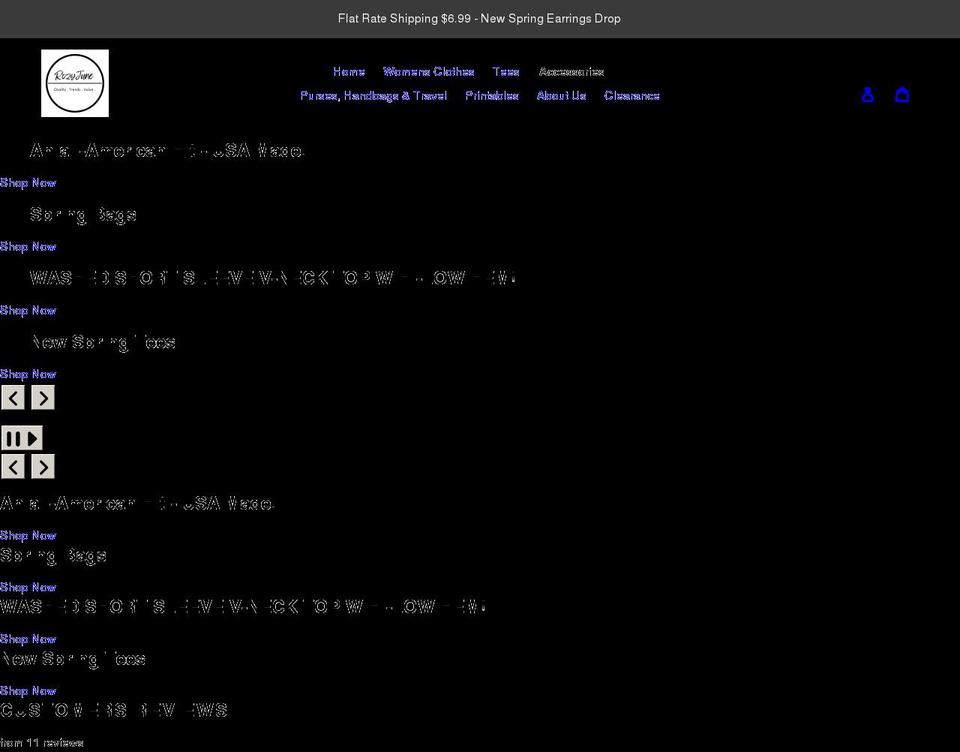Click the right slideshow arrow
This screenshot has width=960, height=752.
pyautogui.click(x=42, y=397)
